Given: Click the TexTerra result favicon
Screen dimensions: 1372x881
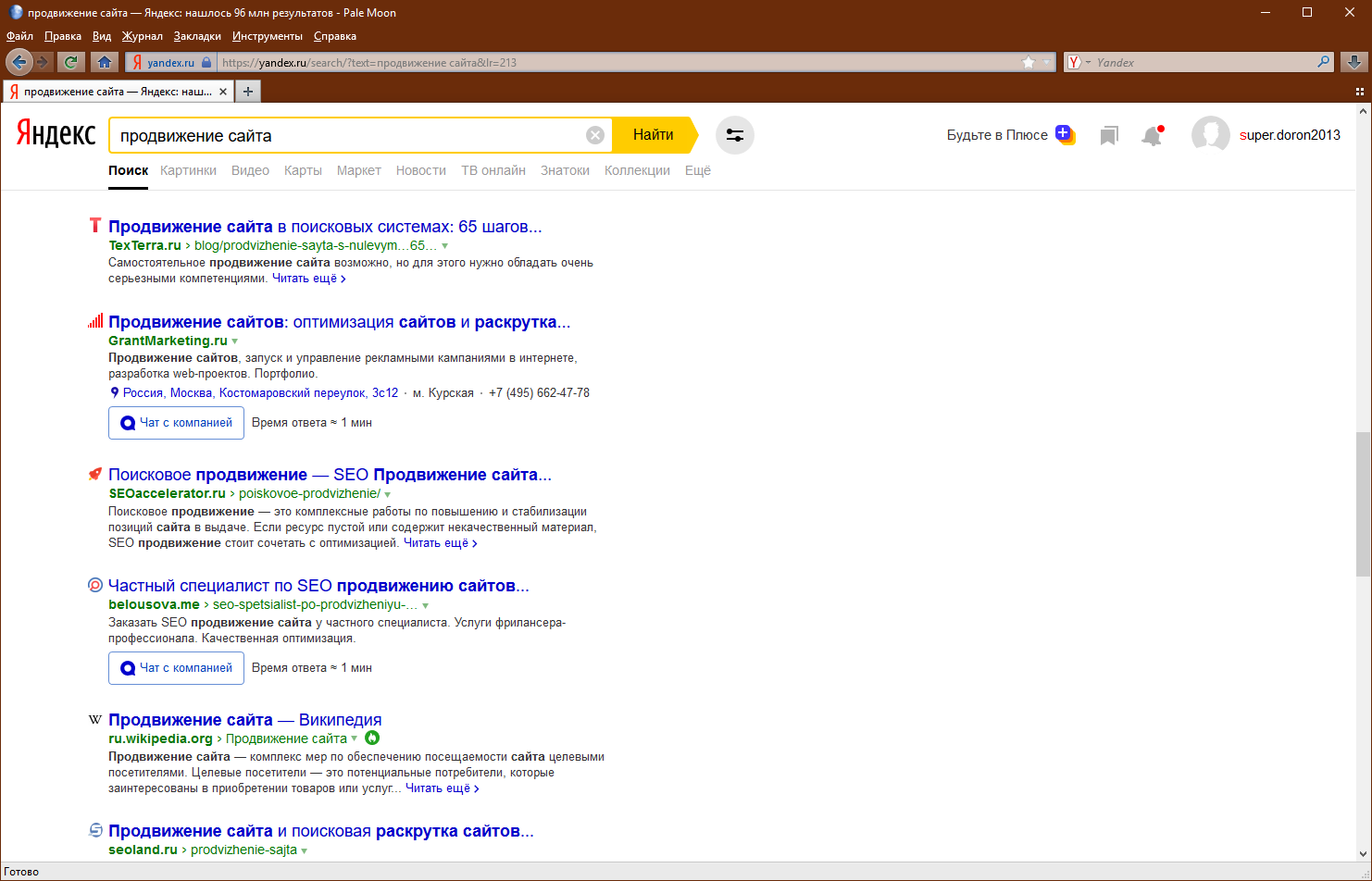Looking at the screenshot, I should (94, 225).
